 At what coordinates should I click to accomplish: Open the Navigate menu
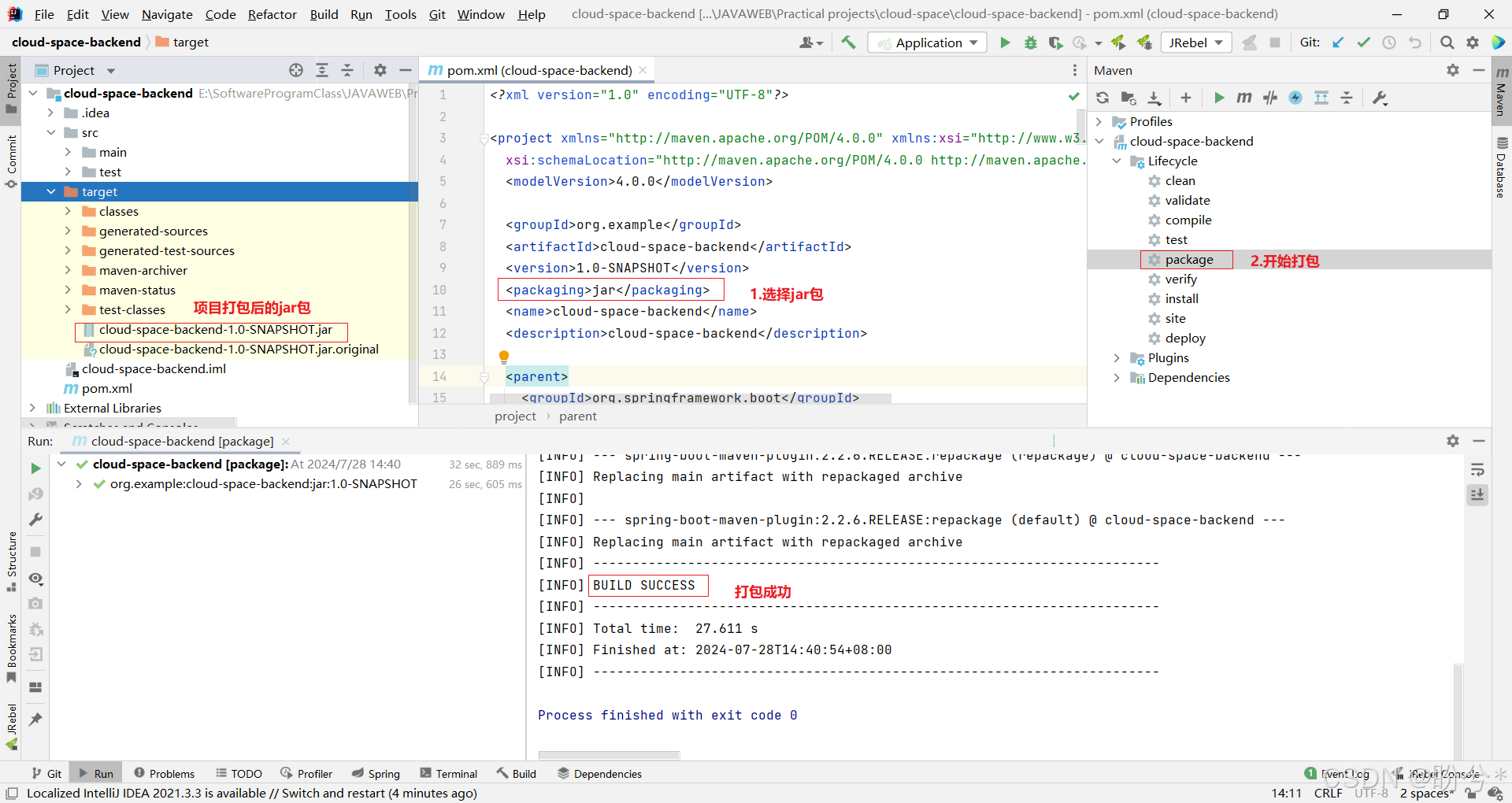[167, 14]
